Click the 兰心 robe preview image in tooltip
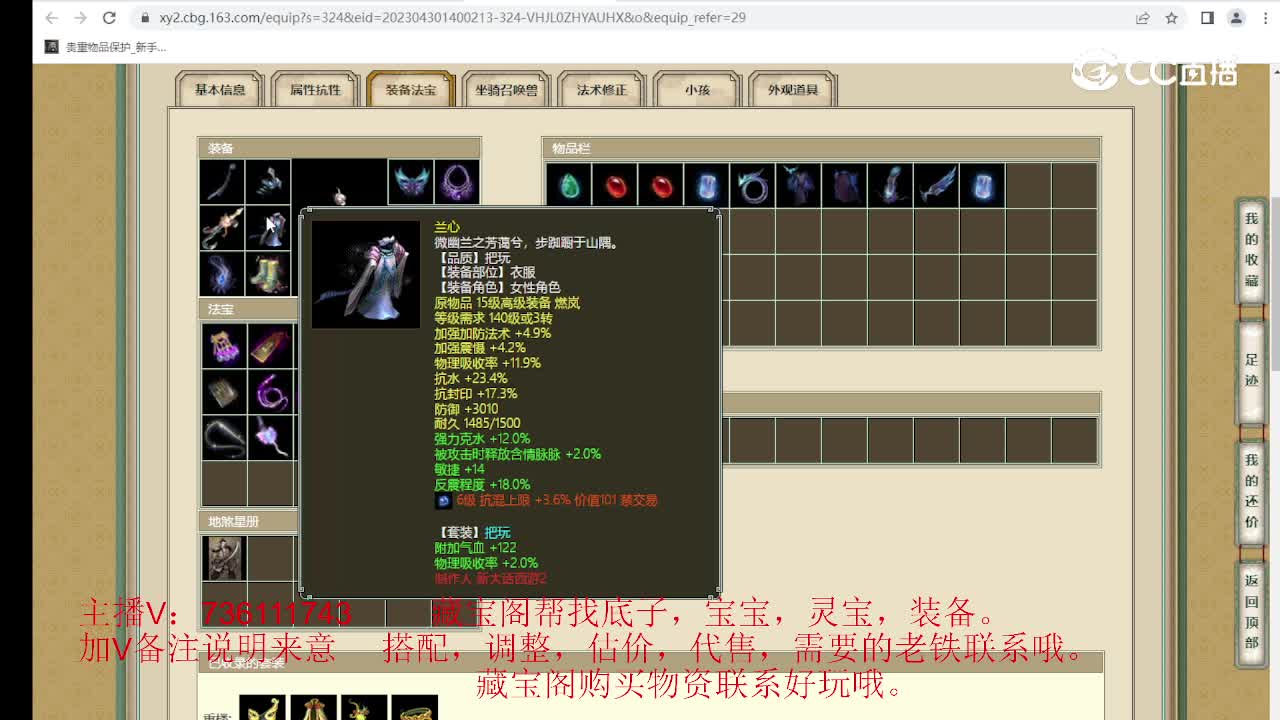The width and height of the screenshot is (1280, 720). coord(366,274)
